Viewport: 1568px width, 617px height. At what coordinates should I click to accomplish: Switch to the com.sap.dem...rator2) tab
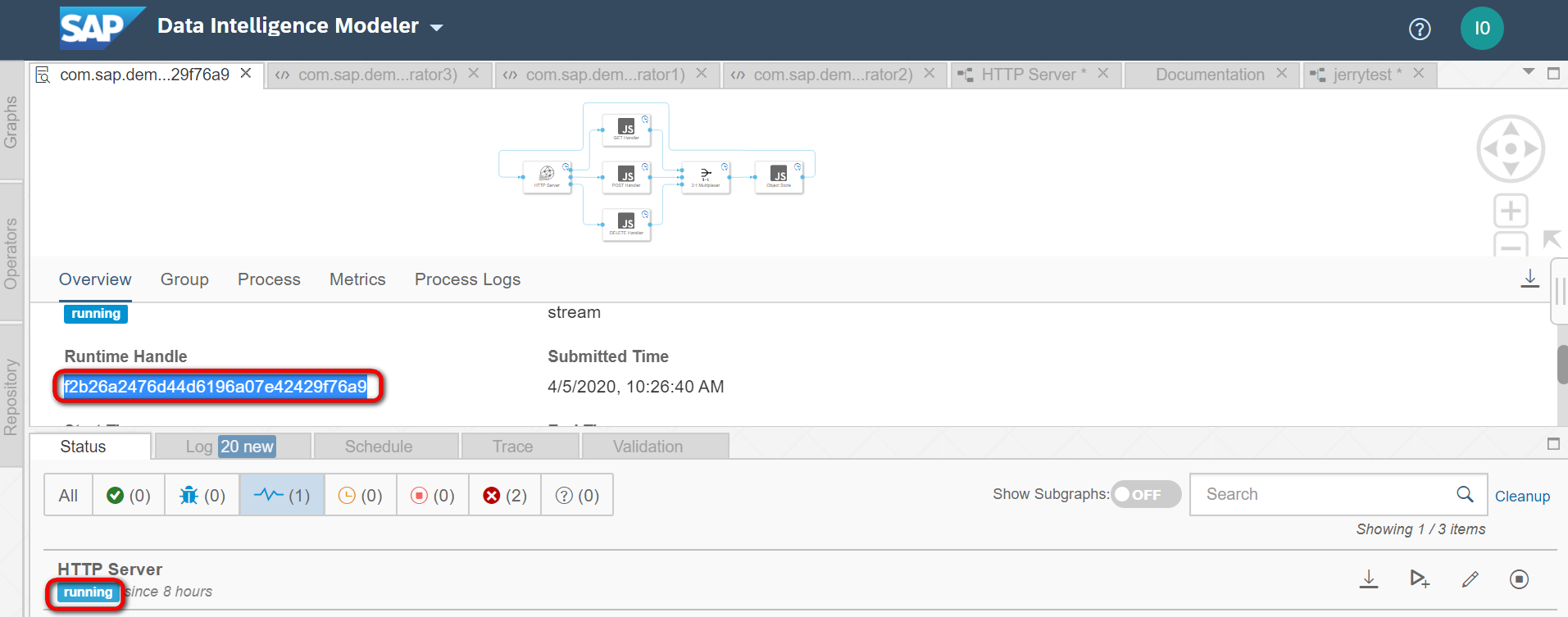(x=833, y=75)
